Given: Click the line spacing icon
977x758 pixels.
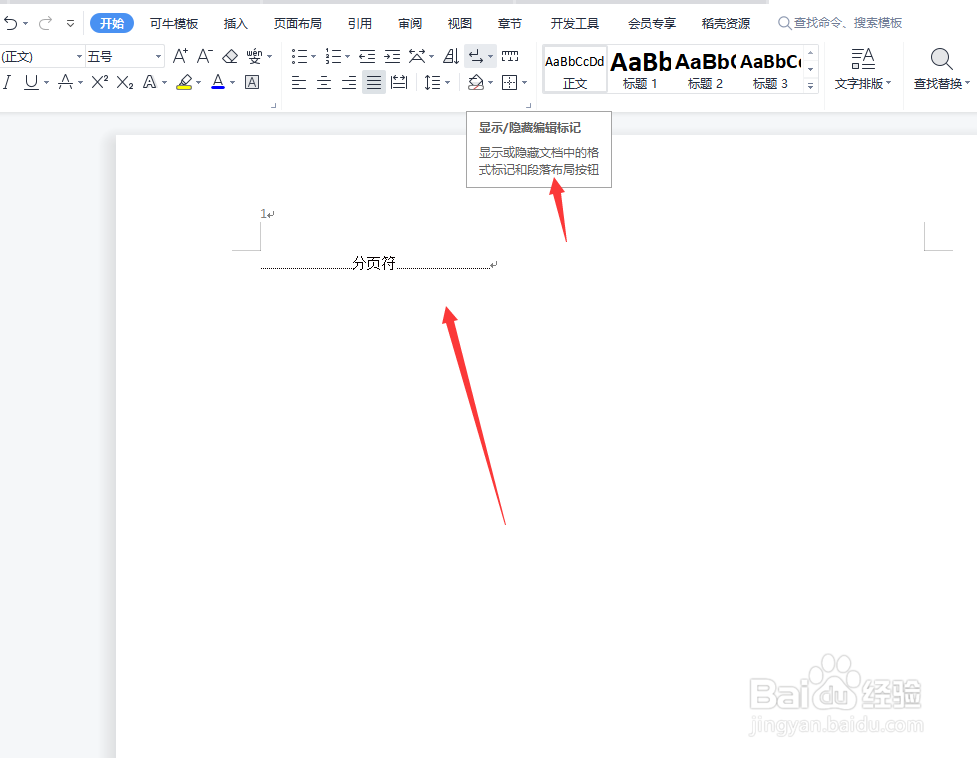Looking at the screenshot, I should tap(432, 82).
